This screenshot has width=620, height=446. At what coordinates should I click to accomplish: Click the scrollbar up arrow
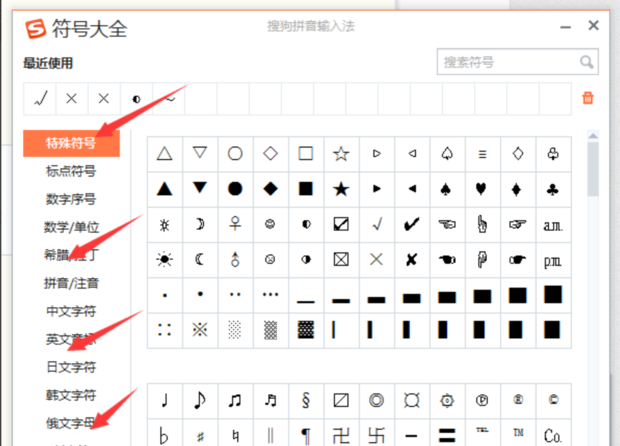(593, 136)
